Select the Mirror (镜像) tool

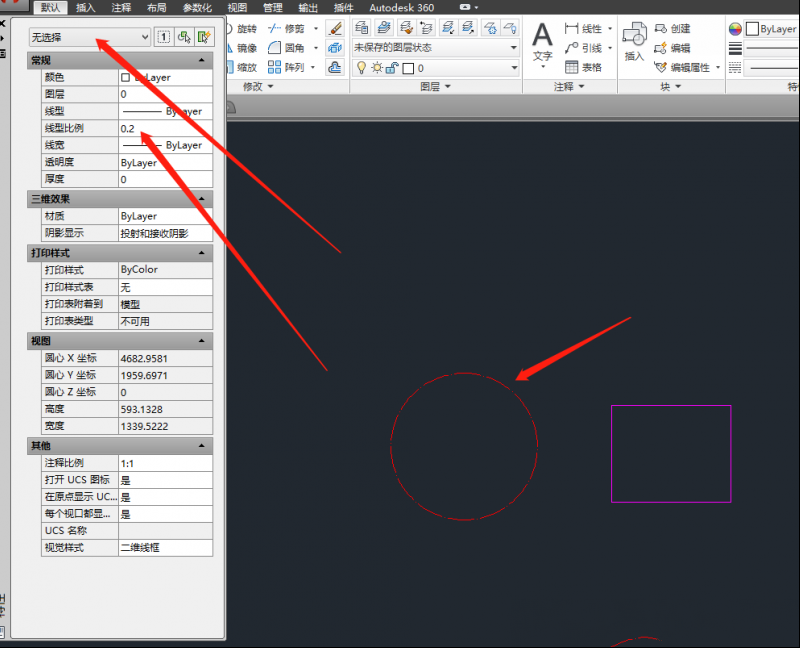pos(242,48)
